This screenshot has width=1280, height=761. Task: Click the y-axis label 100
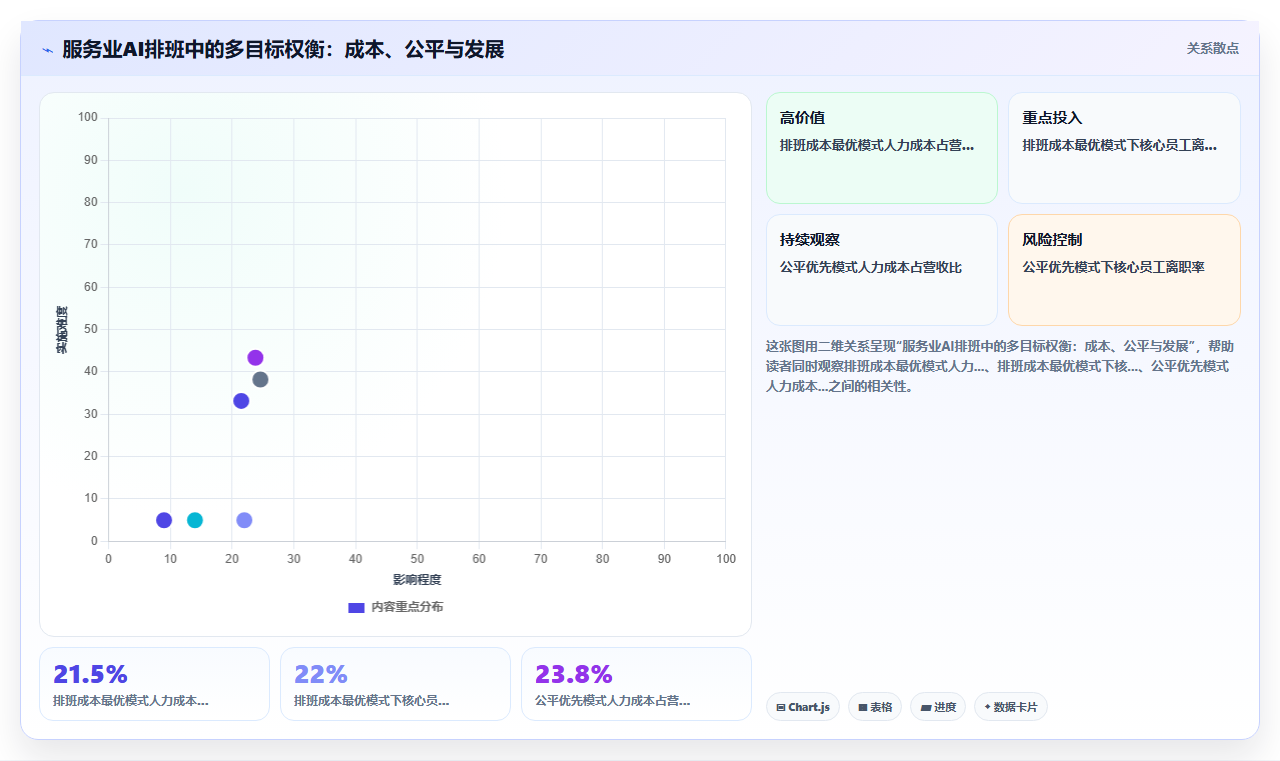(x=88, y=118)
